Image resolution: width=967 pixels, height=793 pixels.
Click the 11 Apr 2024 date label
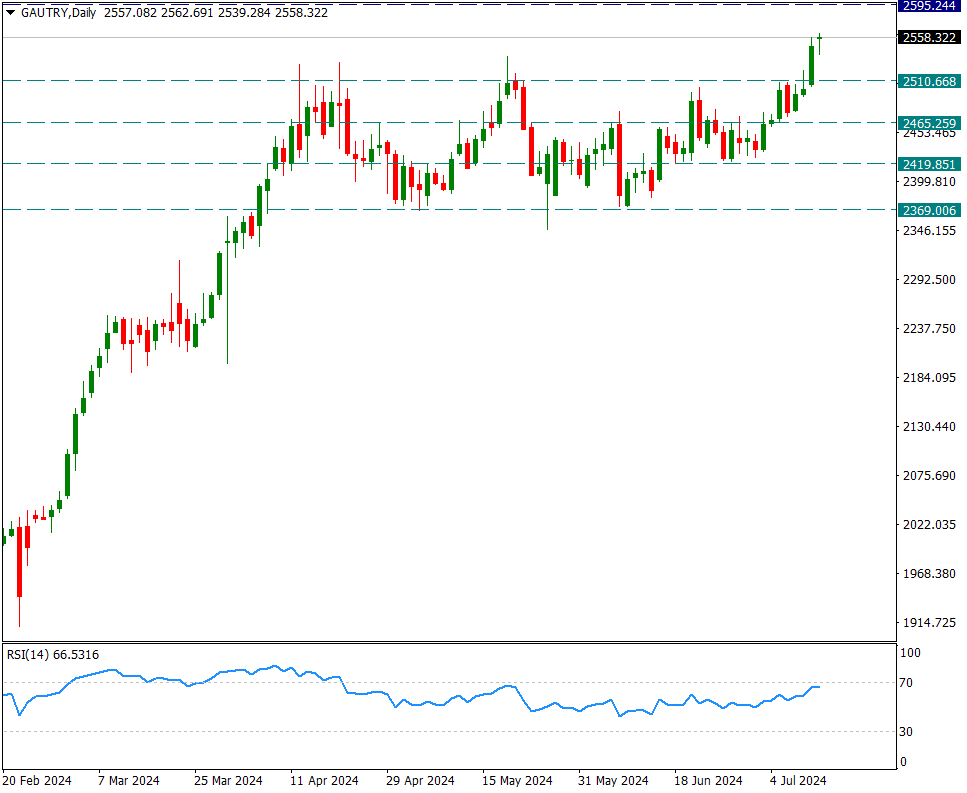(x=324, y=781)
